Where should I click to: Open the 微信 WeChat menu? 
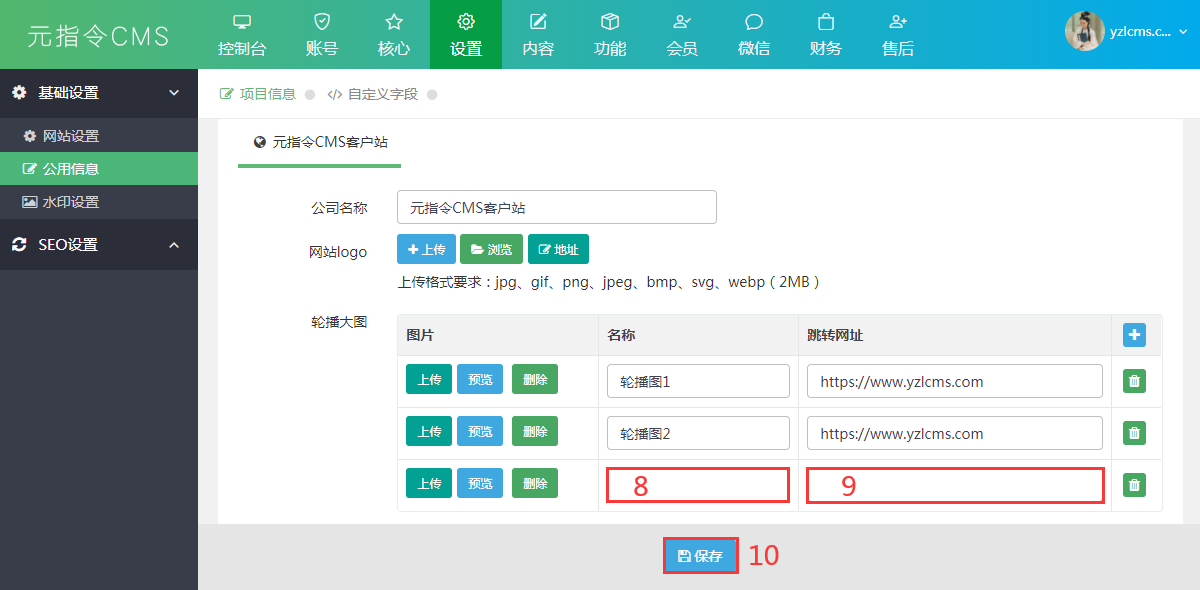click(x=754, y=34)
